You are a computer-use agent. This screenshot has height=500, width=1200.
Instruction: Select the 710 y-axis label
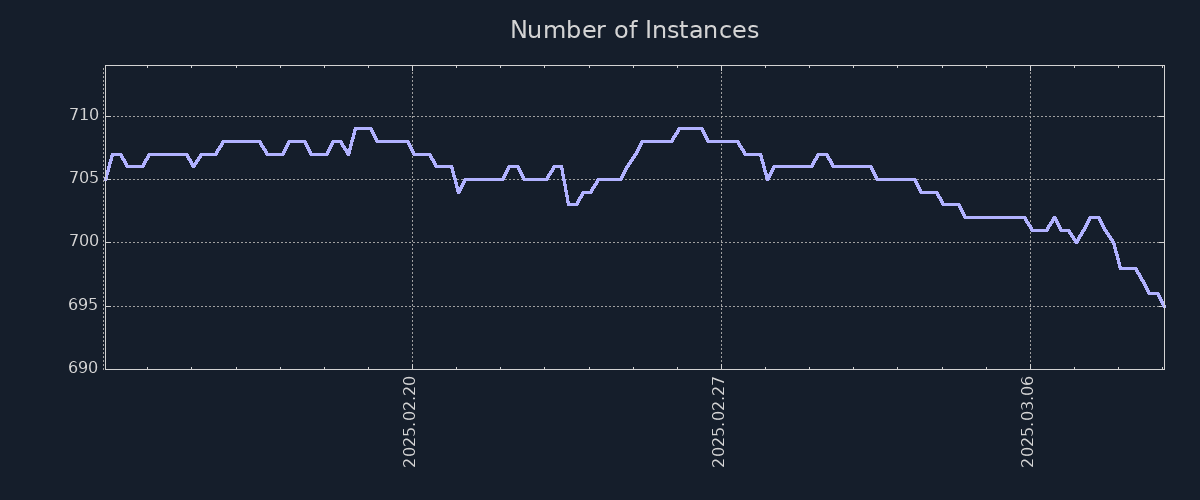85,116
